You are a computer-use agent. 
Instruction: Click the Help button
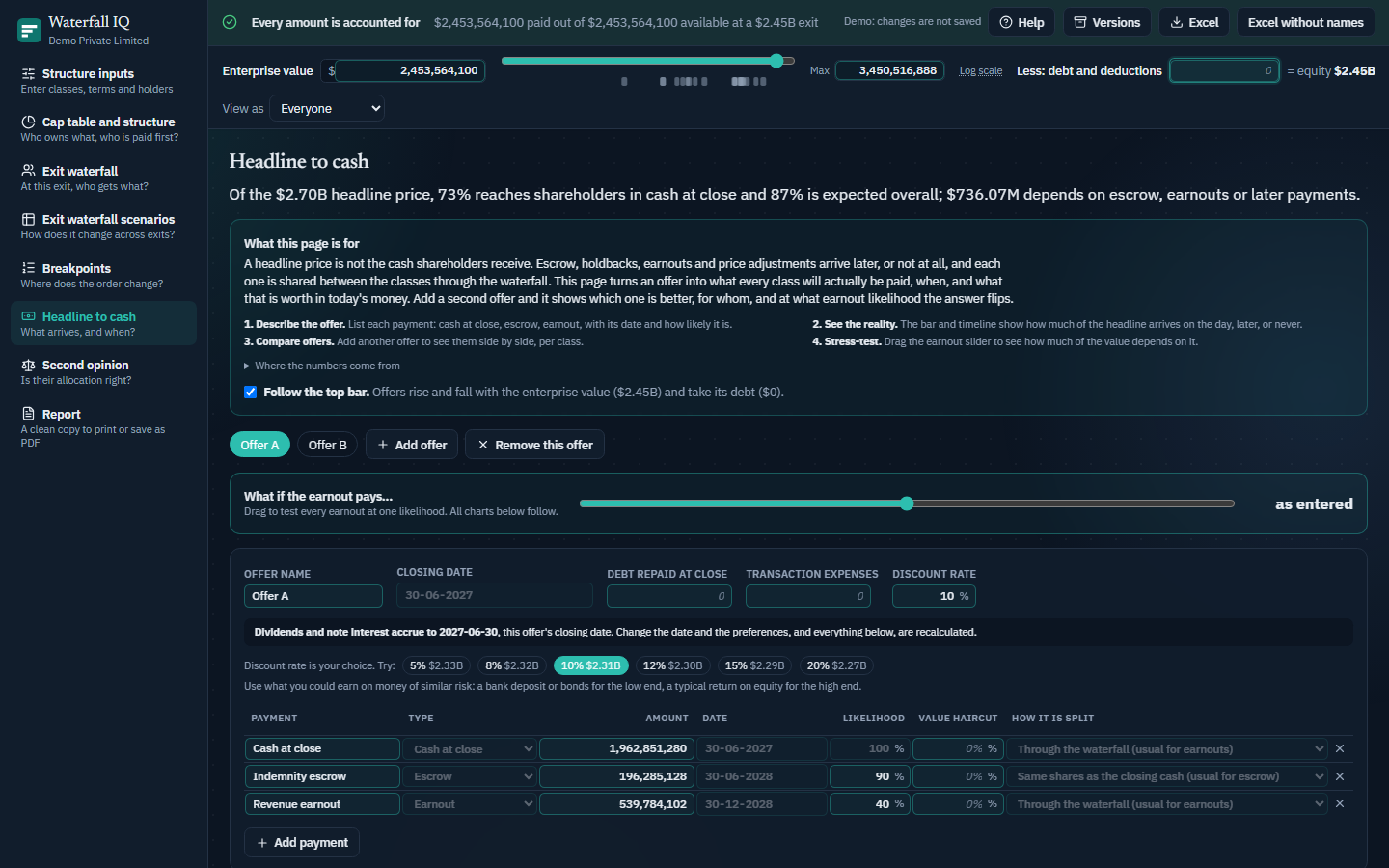(x=1021, y=22)
